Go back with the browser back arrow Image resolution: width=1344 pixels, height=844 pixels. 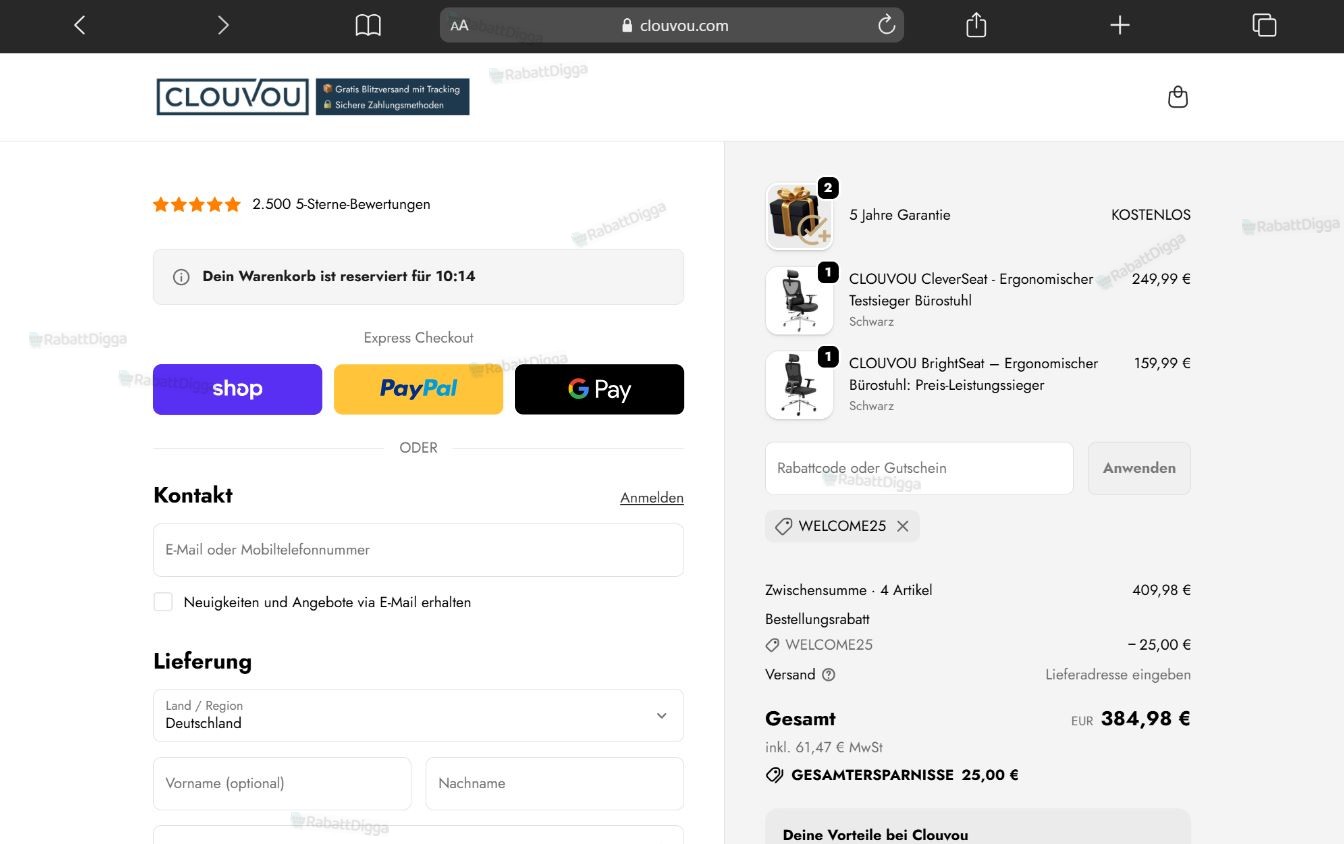[x=80, y=25]
